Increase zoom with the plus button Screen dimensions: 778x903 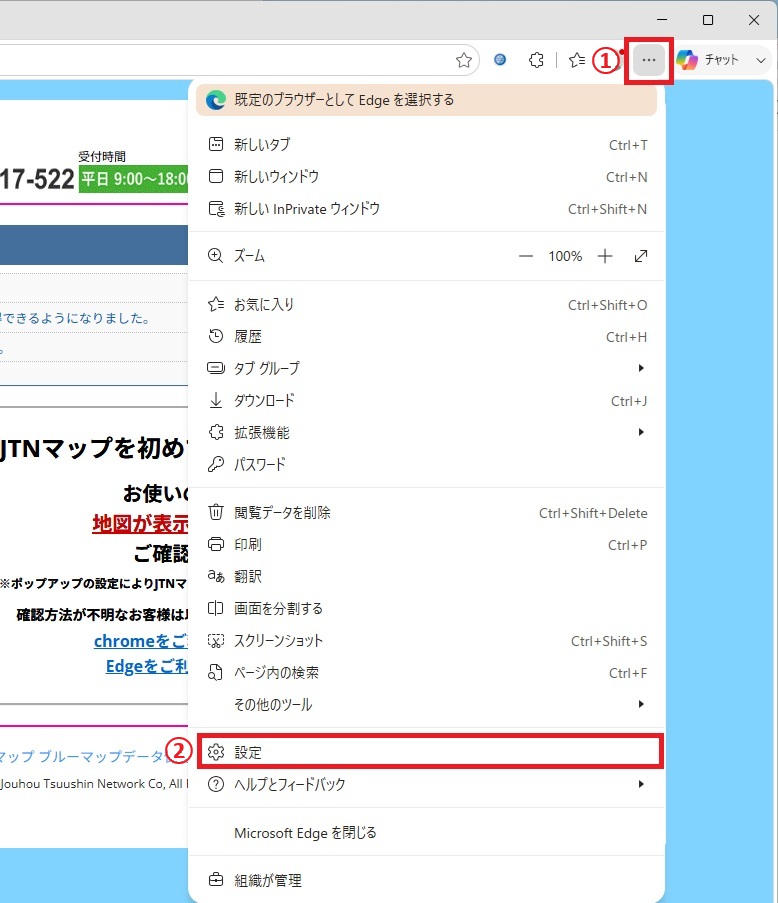[605, 256]
